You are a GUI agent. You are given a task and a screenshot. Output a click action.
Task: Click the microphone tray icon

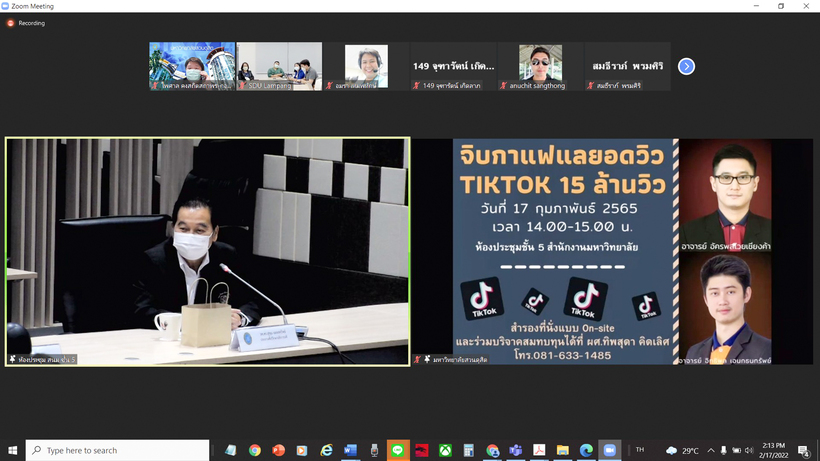[724, 450]
